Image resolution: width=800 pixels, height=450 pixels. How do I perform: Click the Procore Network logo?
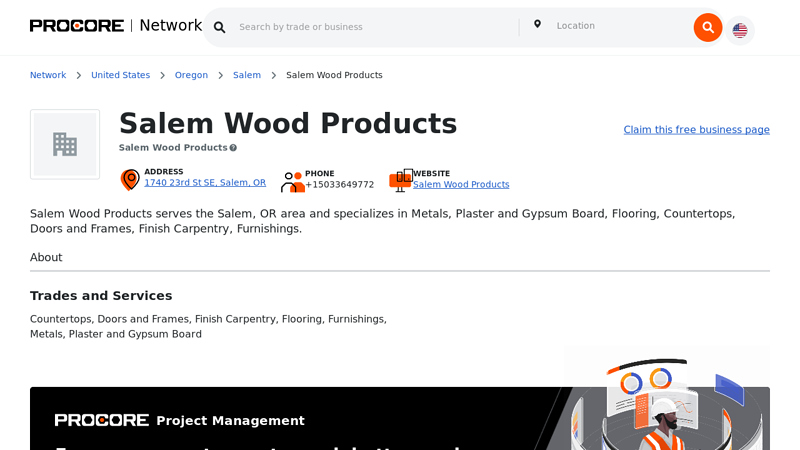point(116,26)
